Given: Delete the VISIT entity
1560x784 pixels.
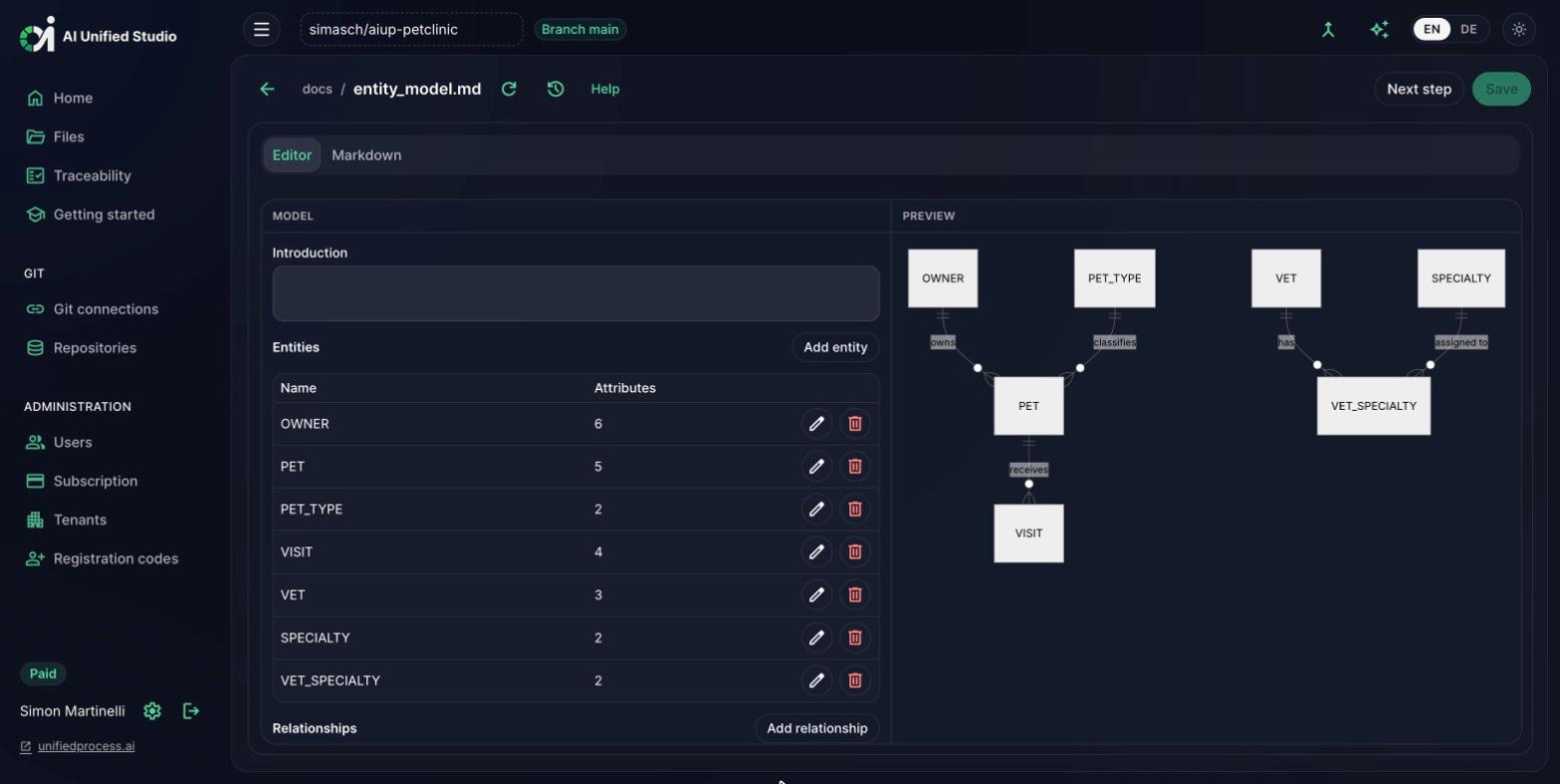Looking at the screenshot, I should pos(855,553).
